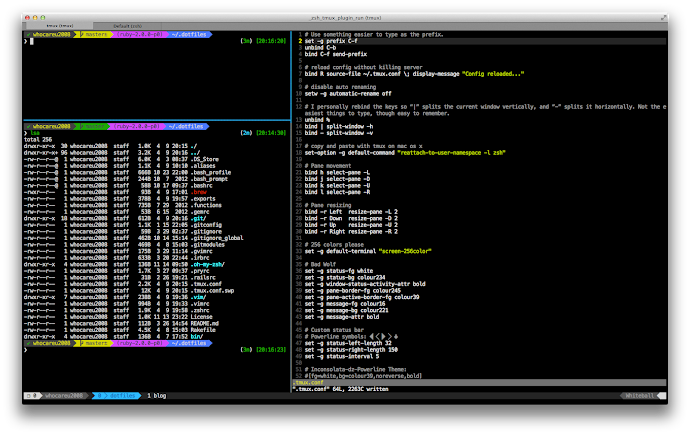690x435 pixels.
Task: Click .gitmodules in the file listing
Action: (207, 245)
